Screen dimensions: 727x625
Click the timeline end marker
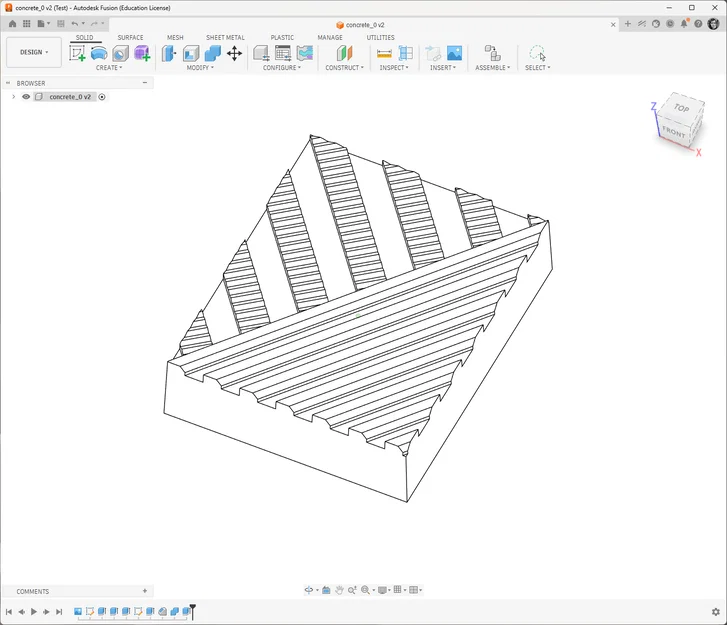click(192, 611)
